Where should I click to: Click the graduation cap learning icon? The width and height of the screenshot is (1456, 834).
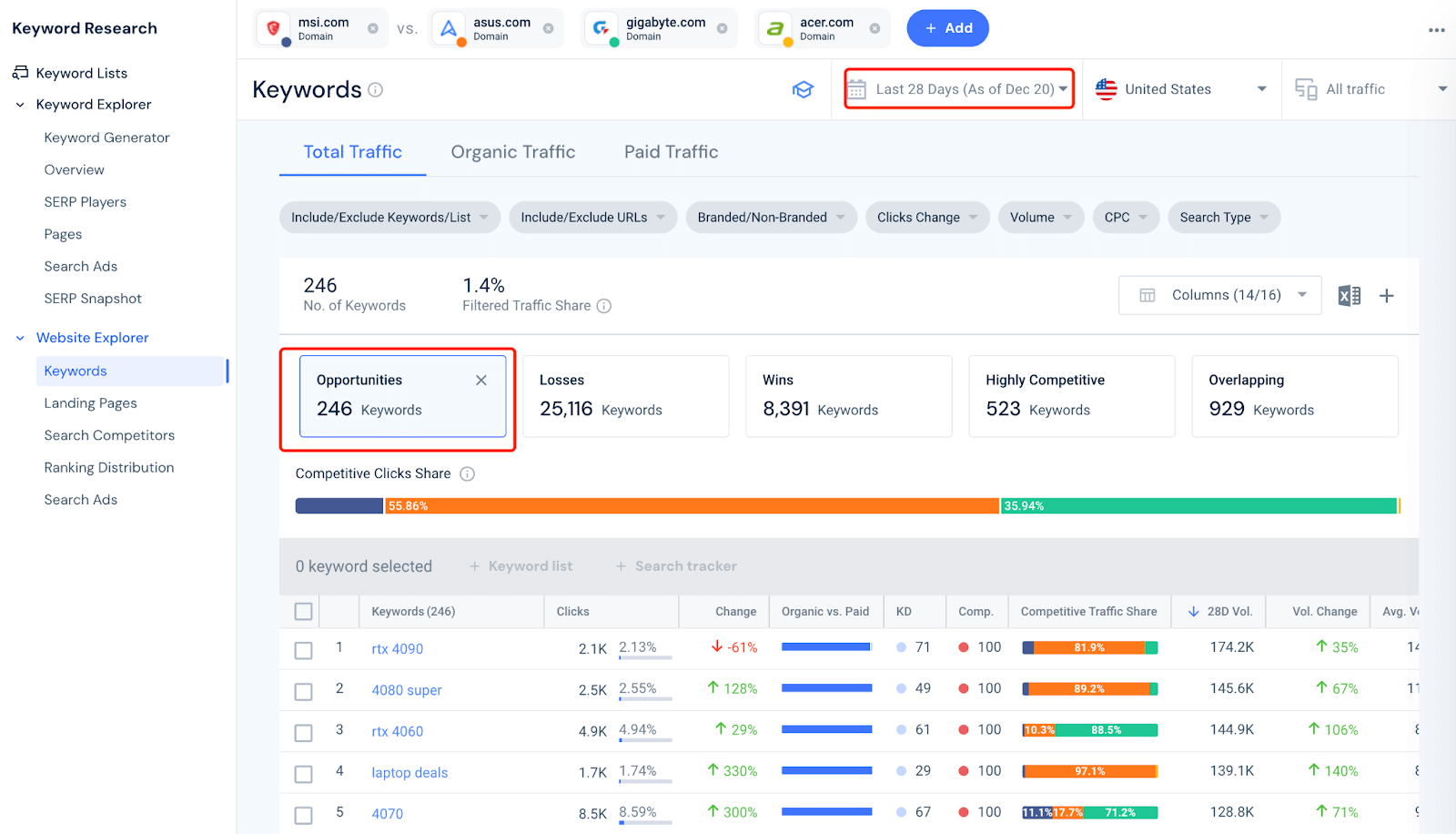803,89
